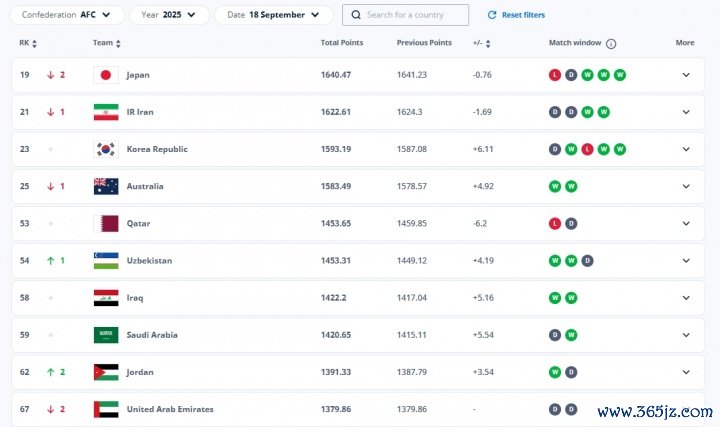Click the Search for a country field
720x427 pixels.
(414, 15)
